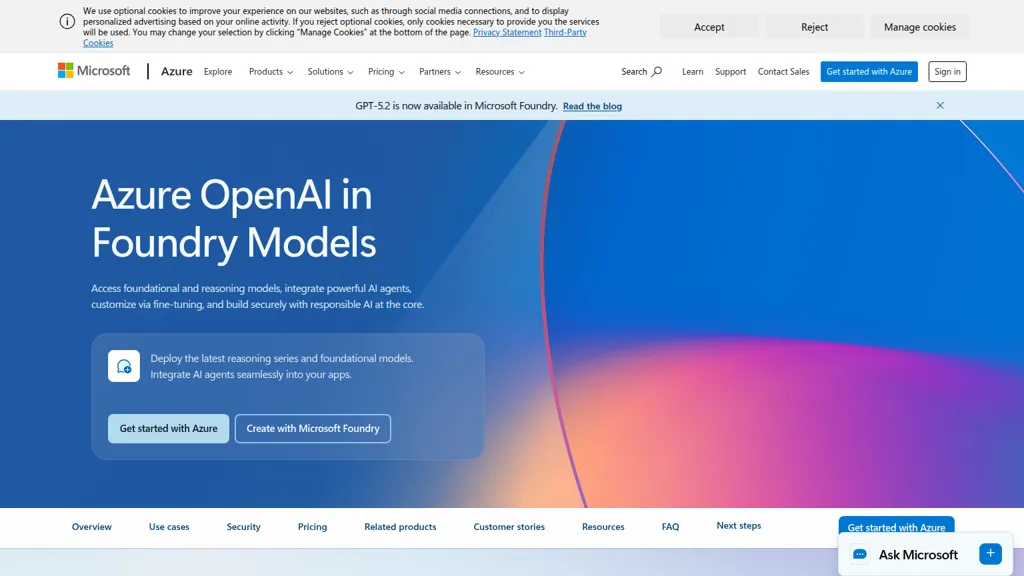The height and width of the screenshot is (576, 1024).
Task: Accept optional cookies
Action: click(x=709, y=27)
